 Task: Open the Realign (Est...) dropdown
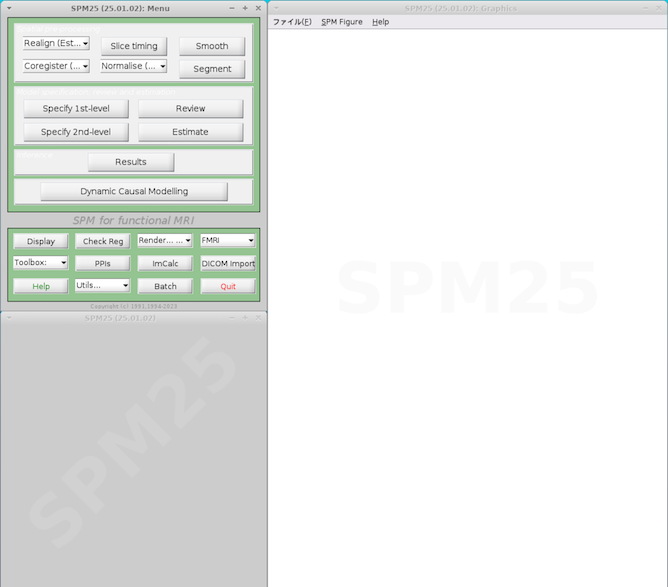click(56, 43)
